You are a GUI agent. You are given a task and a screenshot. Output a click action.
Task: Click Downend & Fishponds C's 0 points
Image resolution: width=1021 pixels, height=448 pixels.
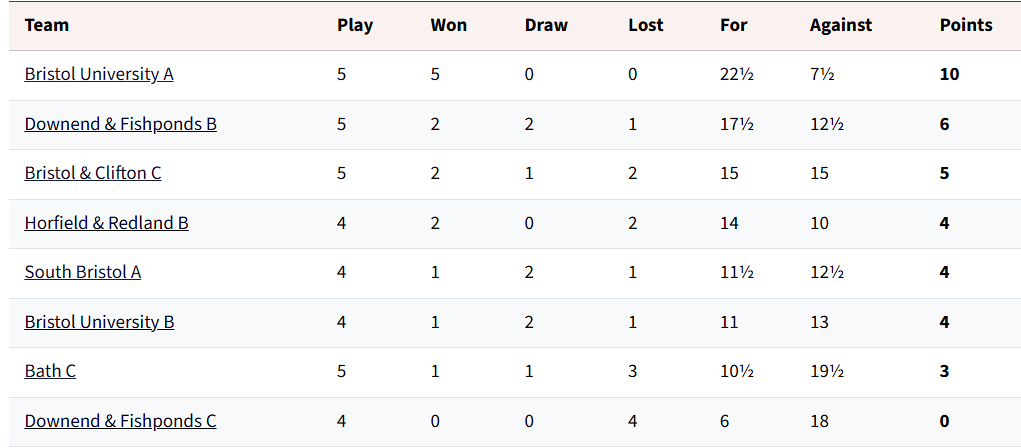pos(945,421)
